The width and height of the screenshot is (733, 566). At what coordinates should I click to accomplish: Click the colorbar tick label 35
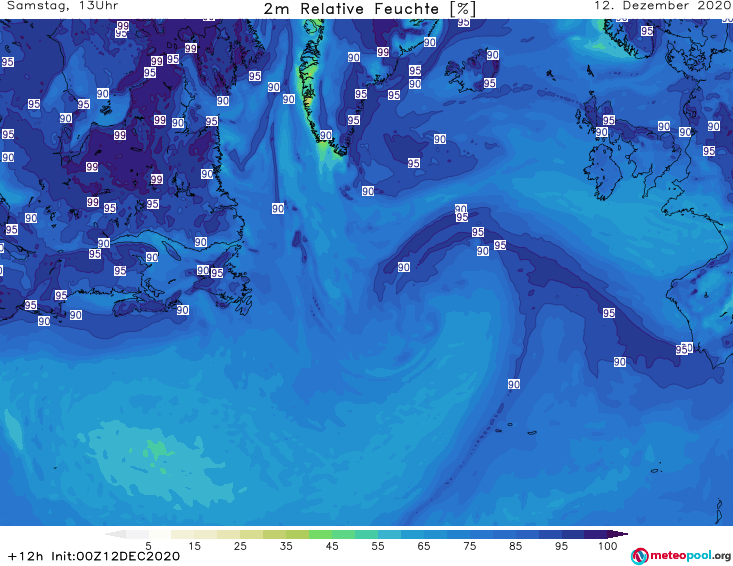pos(286,546)
